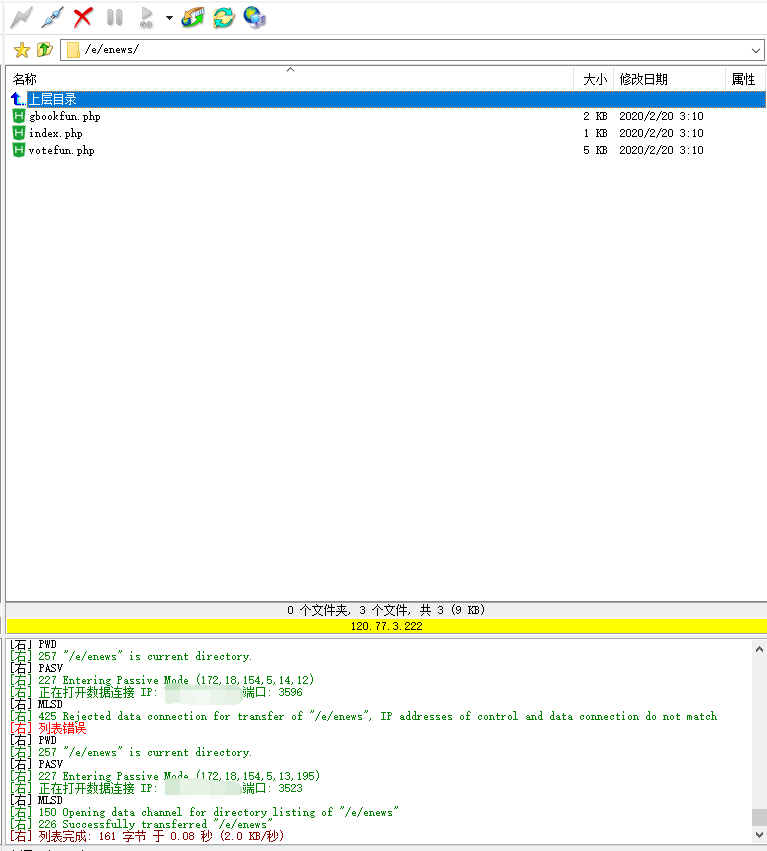Click the 226 Successfully transferred log line
Viewport: 767px width, 851px height.
[x=141, y=824]
